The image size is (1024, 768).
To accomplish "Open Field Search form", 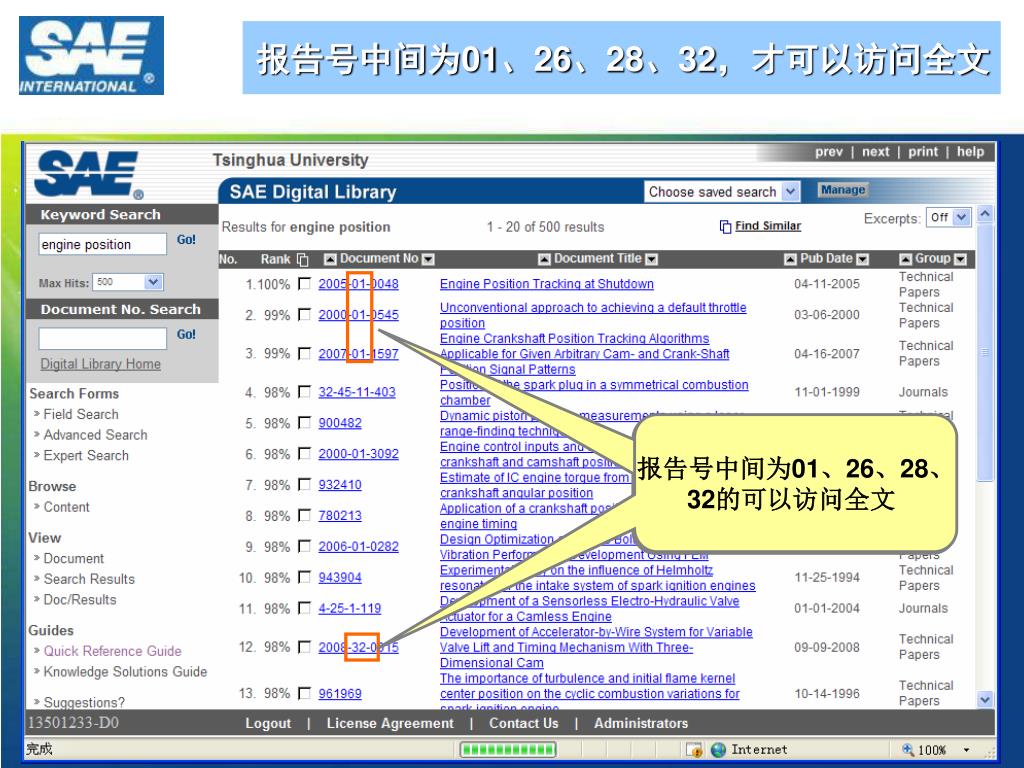I will click(81, 414).
